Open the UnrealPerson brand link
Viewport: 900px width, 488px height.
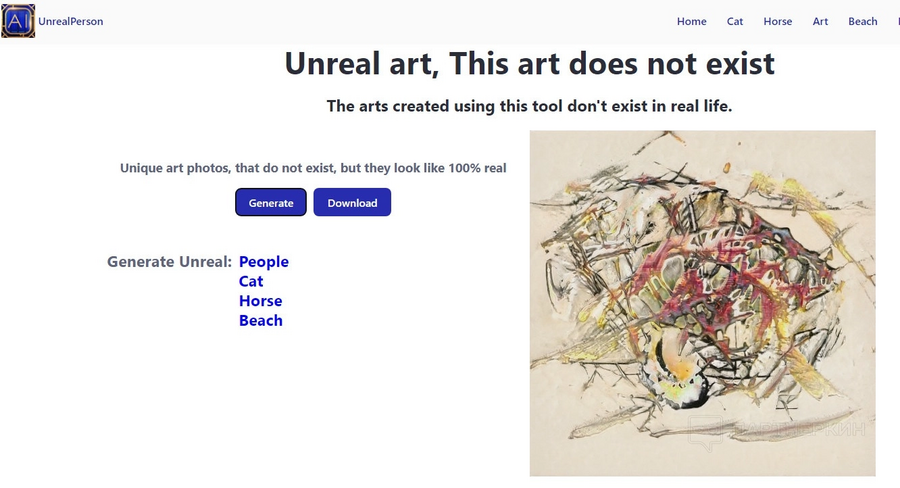[71, 21]
